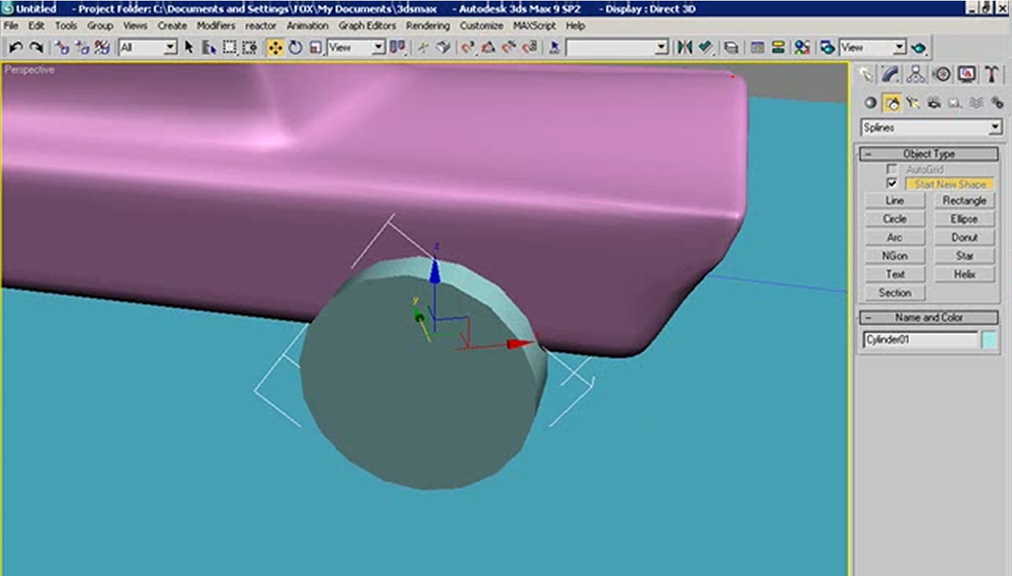Viewport: 1012px width, 576px height.
Task: Open the Utilities hammer panel tab
Action: pos(991,75)
